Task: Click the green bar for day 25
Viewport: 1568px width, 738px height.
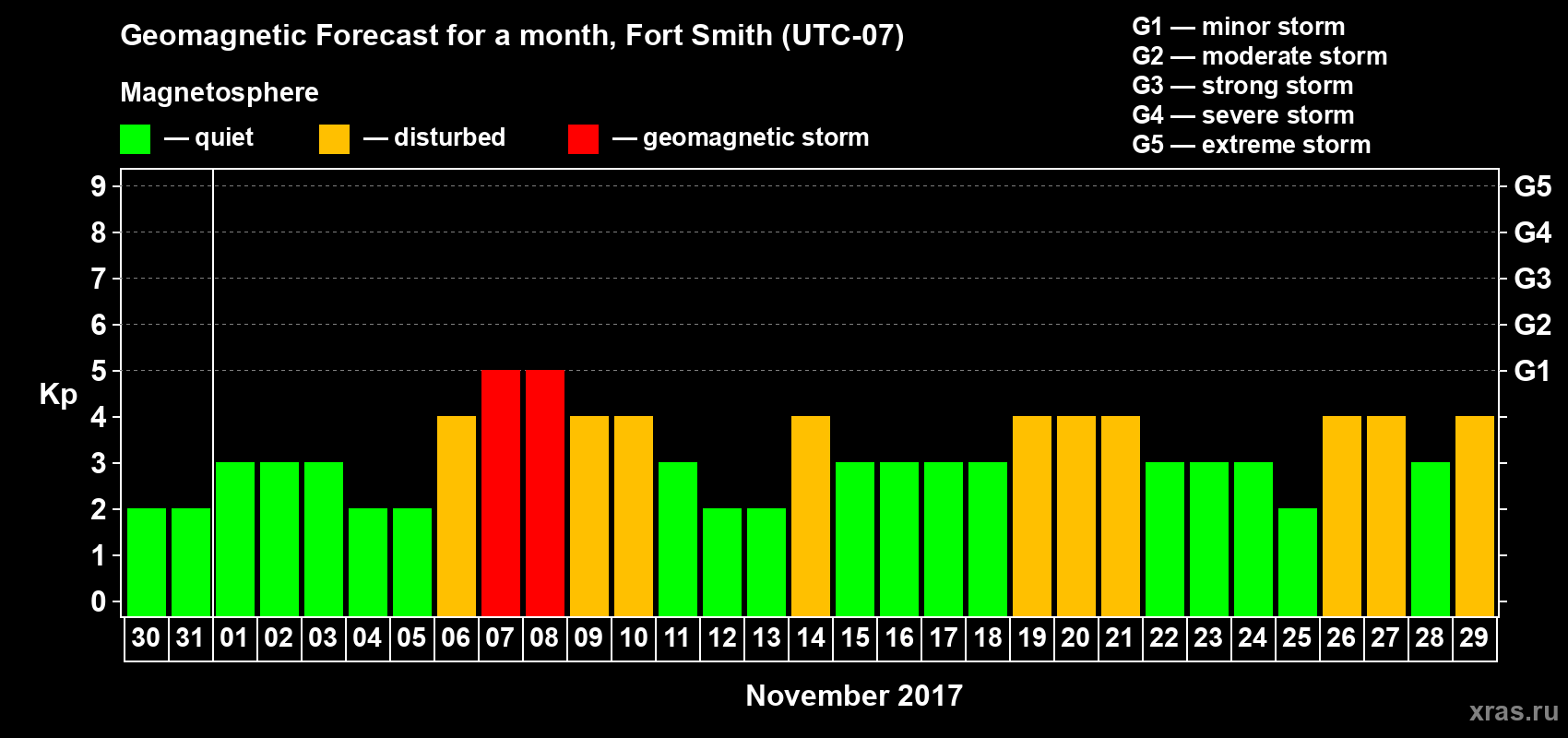Action: click(1298, 562)
